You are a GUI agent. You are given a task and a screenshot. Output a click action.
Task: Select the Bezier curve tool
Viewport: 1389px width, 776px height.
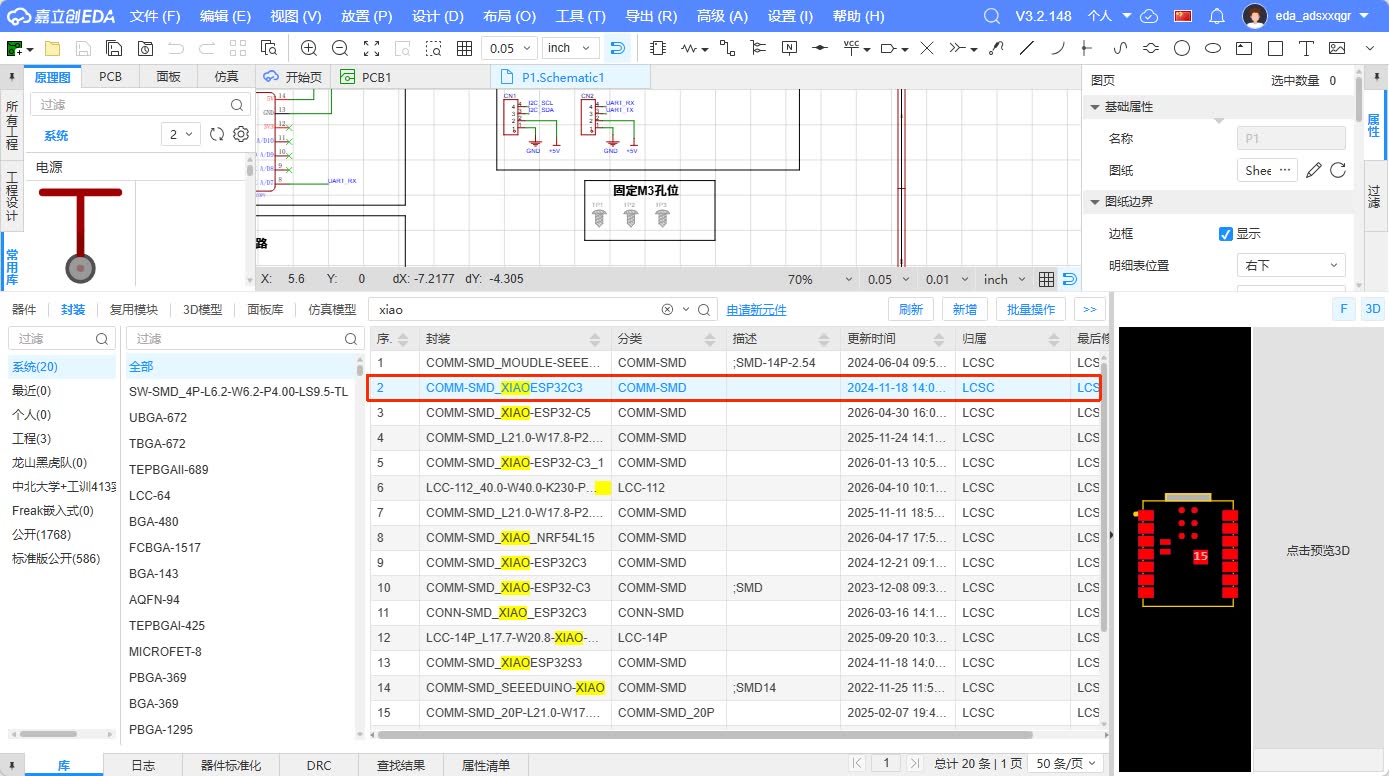pos(1120,48)
